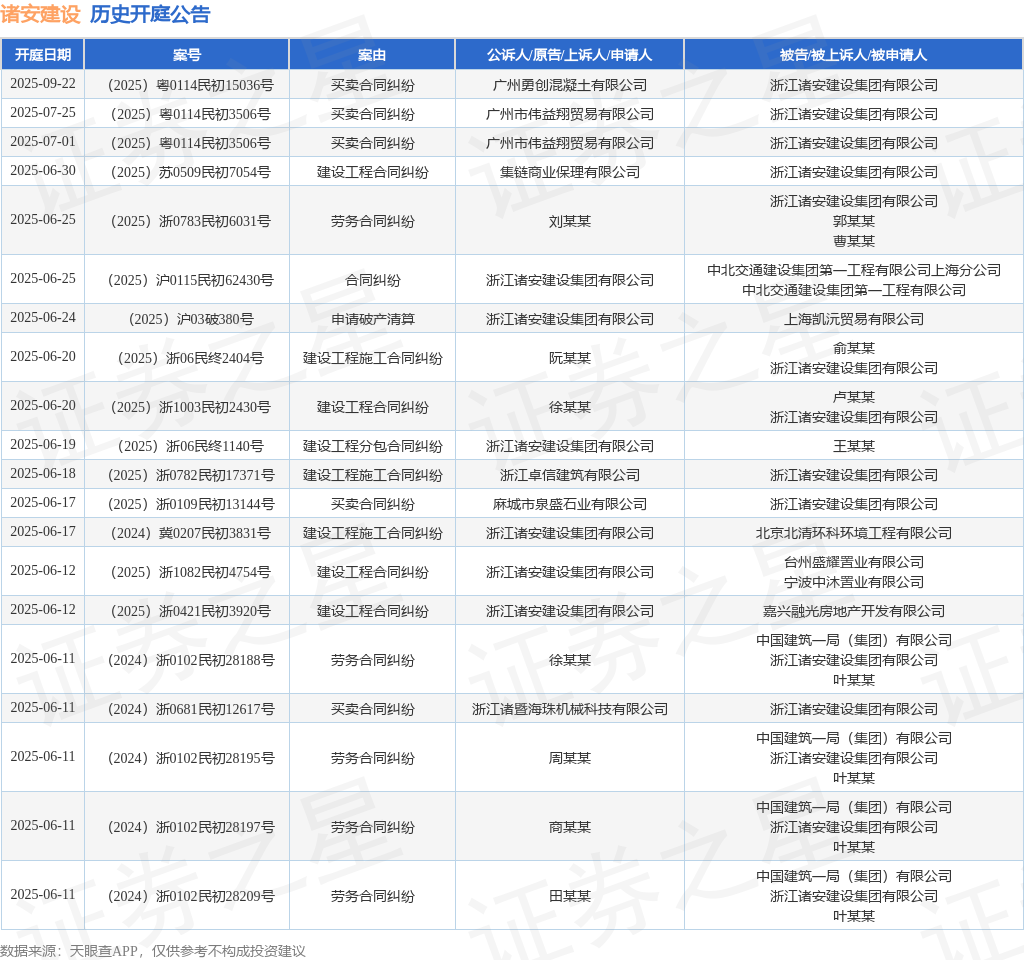Click case number （2025）浙0421民初3920号
The height and width of the screenshot is (960, 1024).
[x=187, y=611]
